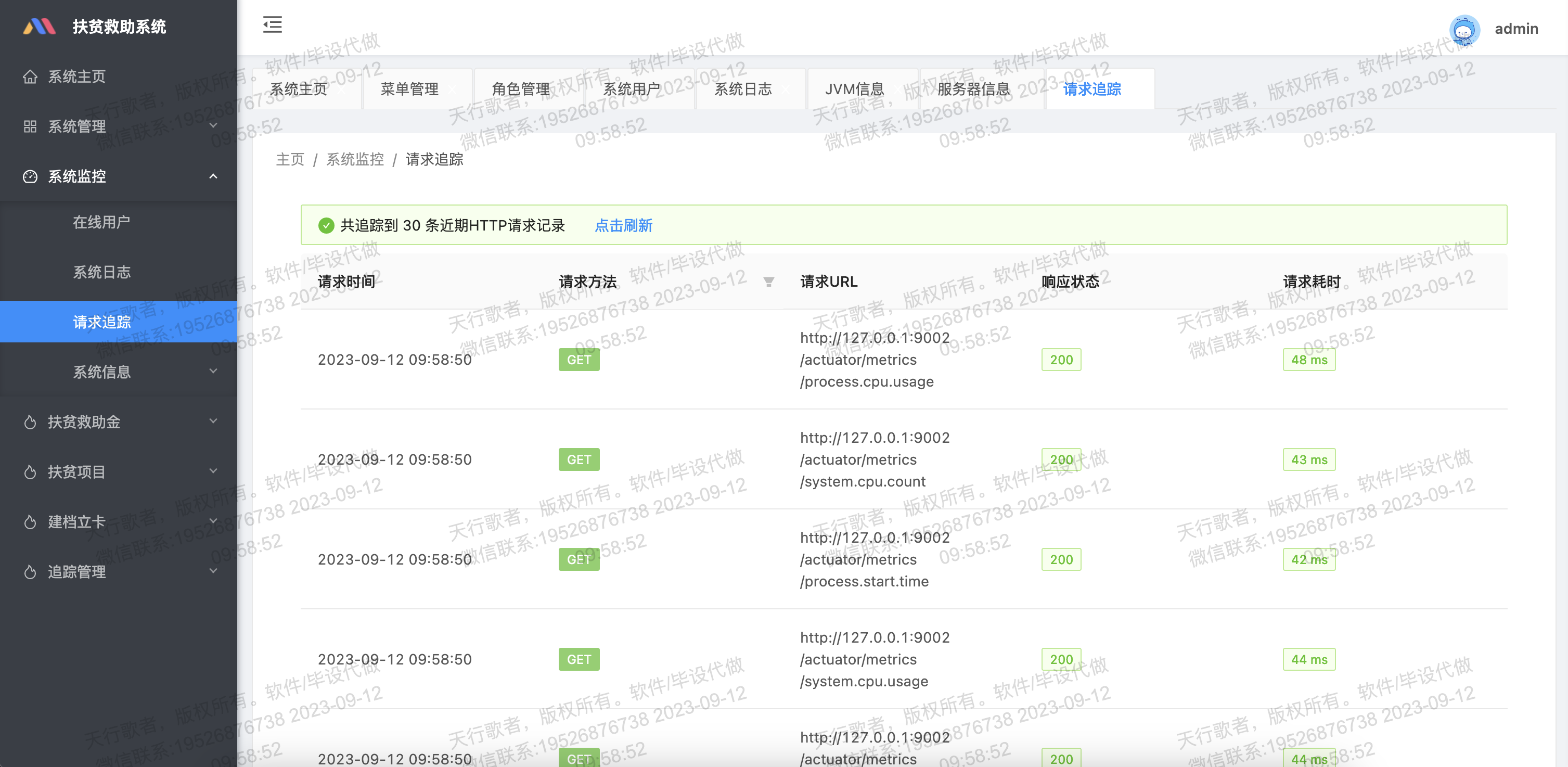Viewport: 1568px width, 767px height.
Task: Click the 43 ms duration tag
Action: (x=1309, y=459)
